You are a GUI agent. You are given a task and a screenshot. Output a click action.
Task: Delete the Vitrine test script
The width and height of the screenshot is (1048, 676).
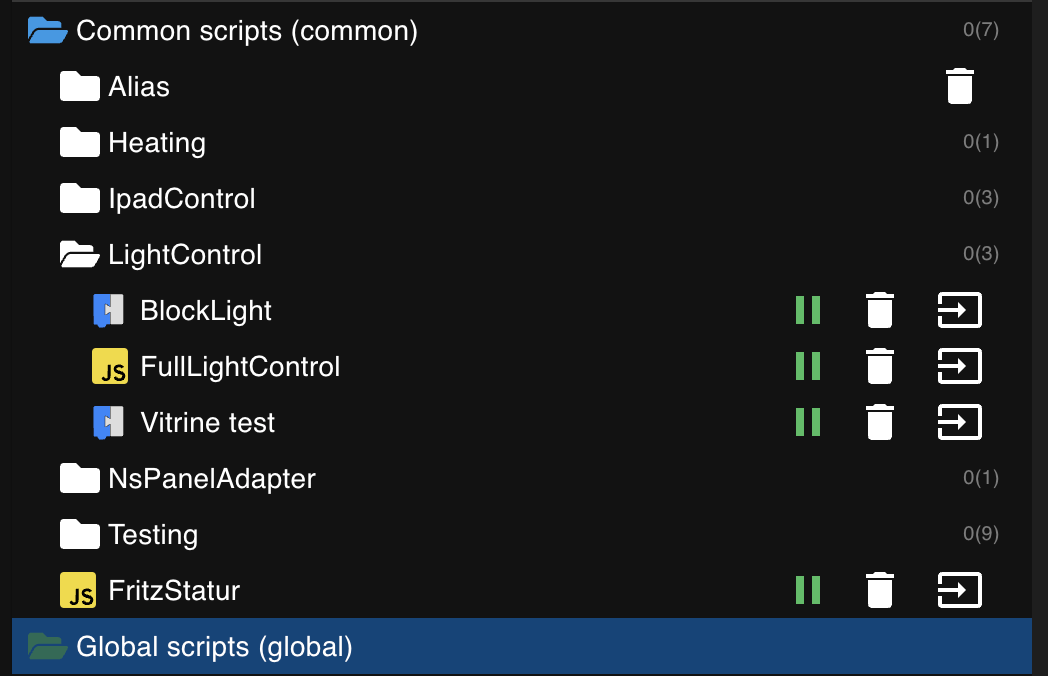tap(879, 422)
